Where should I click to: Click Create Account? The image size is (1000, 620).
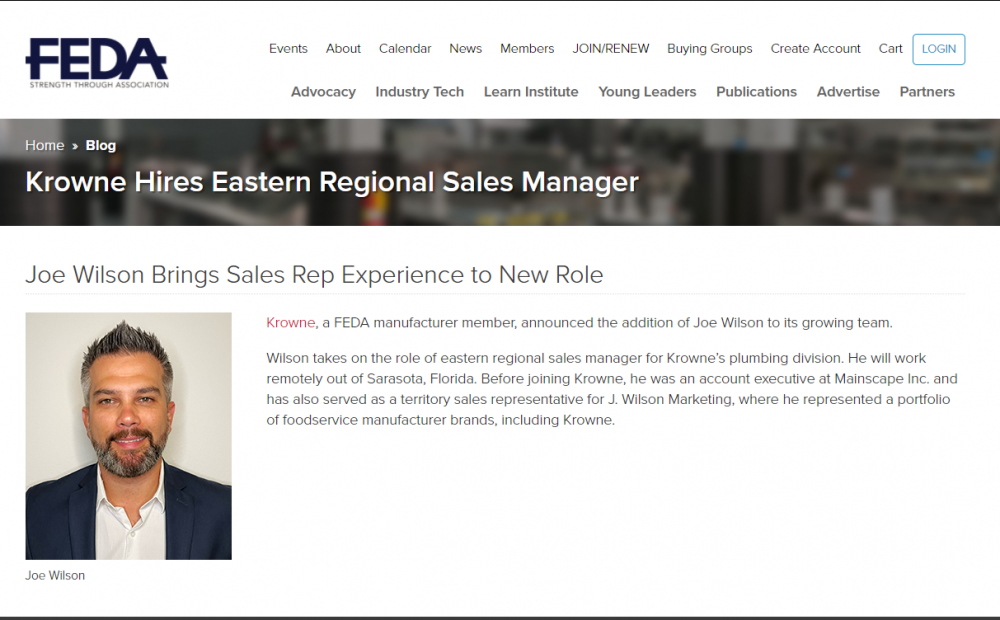[x=816, y=49]
